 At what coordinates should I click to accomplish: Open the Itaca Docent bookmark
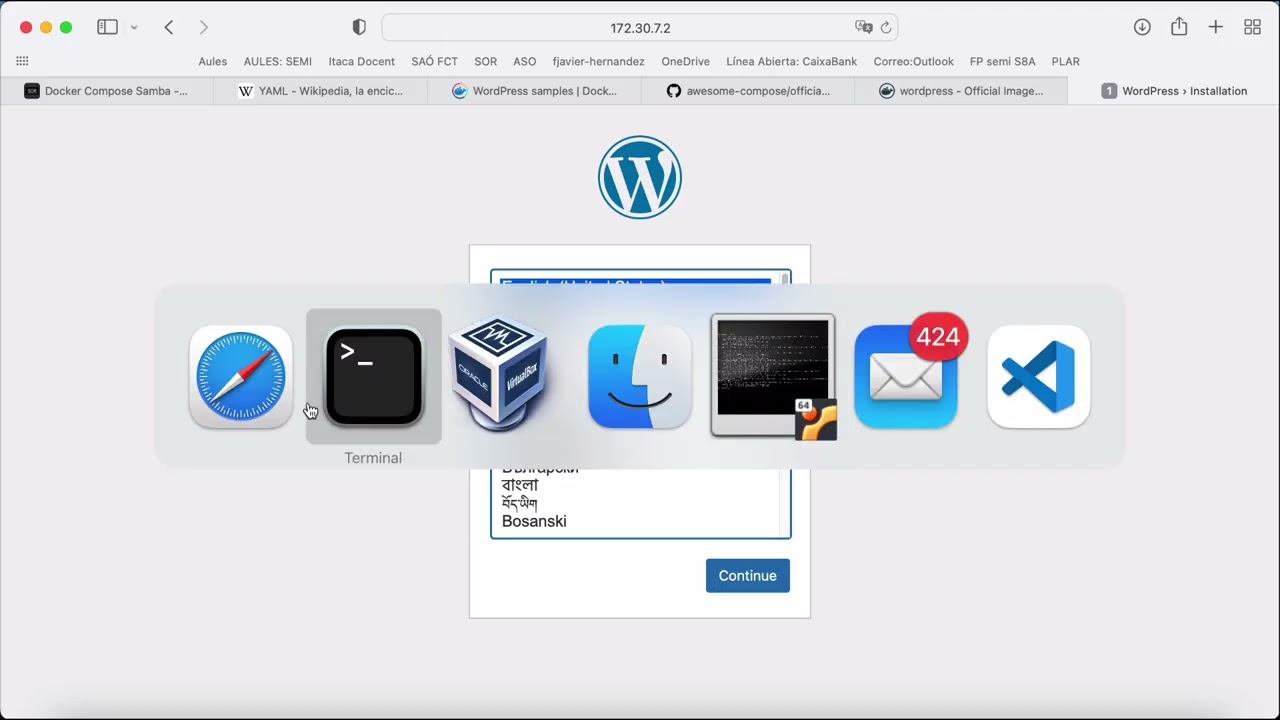pyautogui.click(x=362, y=61)
